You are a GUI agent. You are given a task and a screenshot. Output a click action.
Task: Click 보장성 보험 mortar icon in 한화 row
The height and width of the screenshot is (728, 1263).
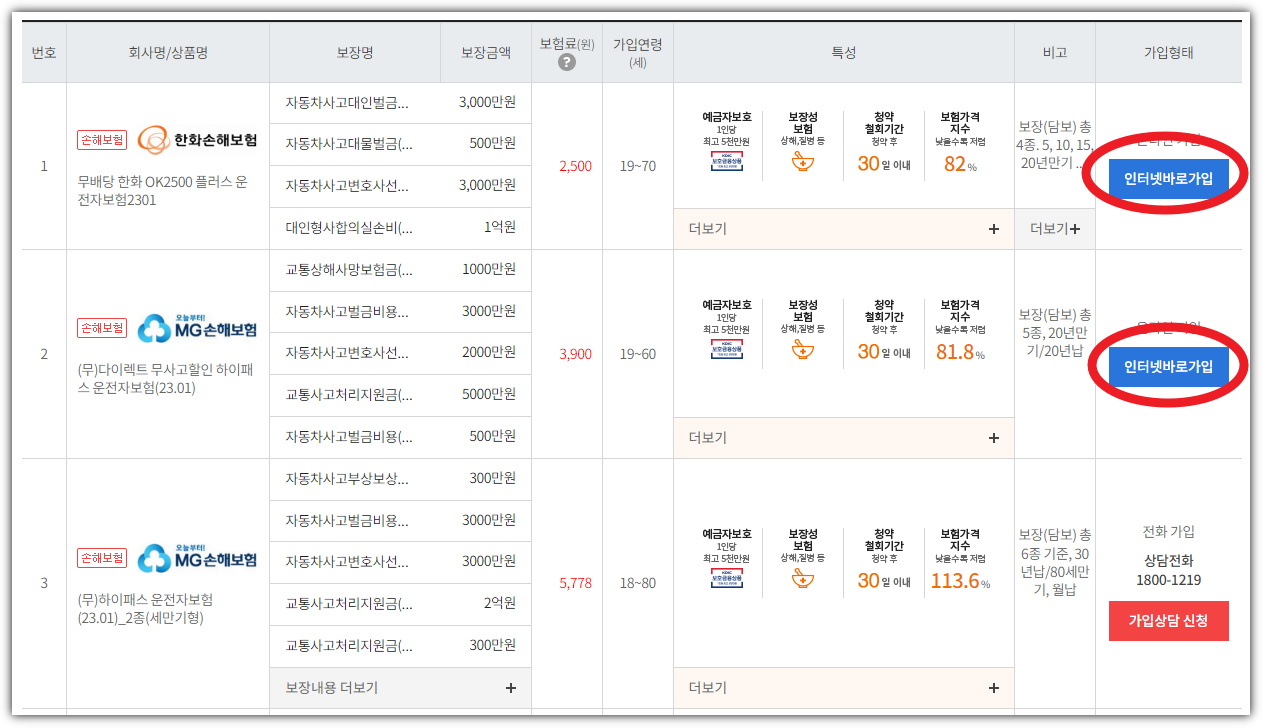[x=802, y=162]
